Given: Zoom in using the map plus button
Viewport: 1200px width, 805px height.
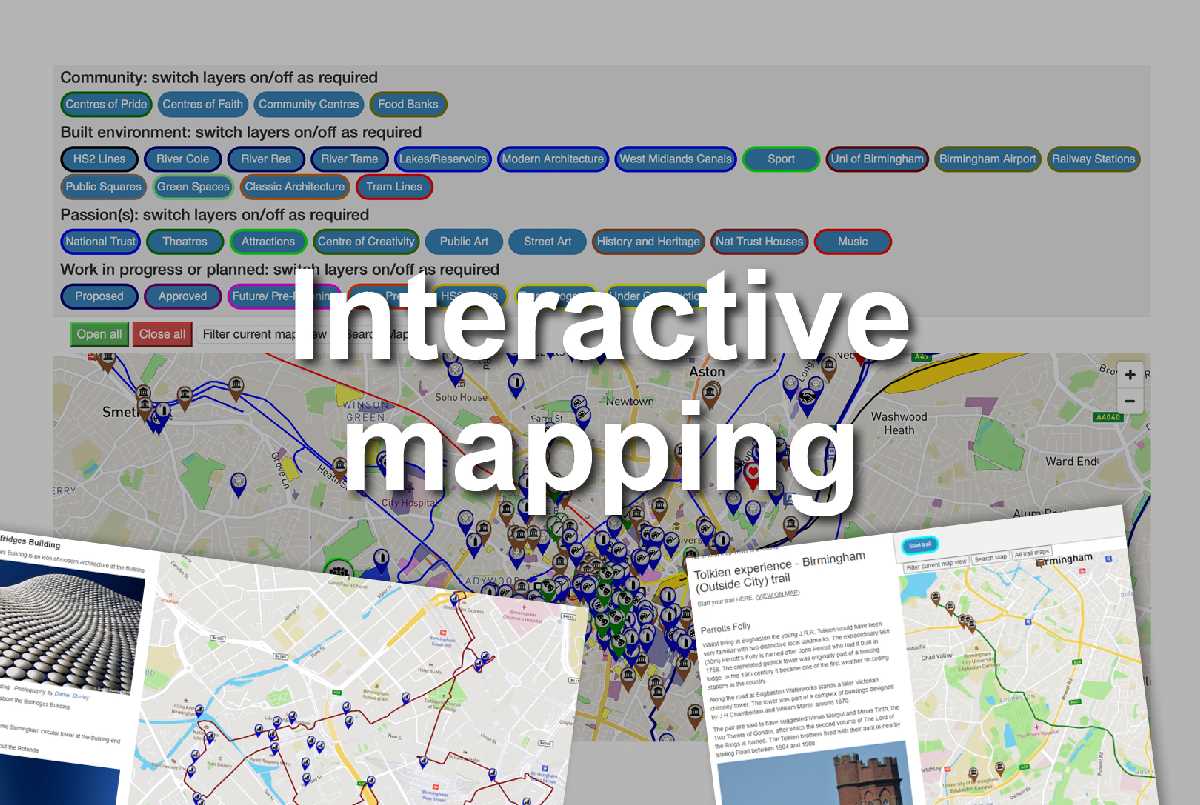Looking at the screenshot, I should pos(1130,375).
